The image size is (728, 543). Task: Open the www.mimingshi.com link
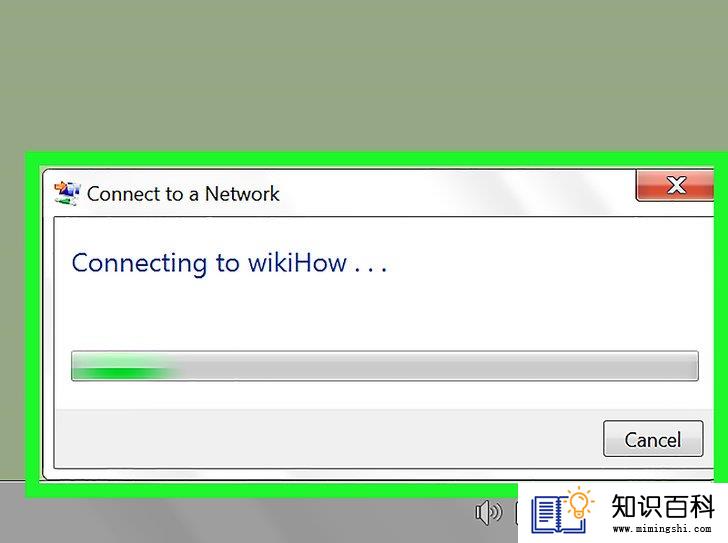click(x=662, y=529)
